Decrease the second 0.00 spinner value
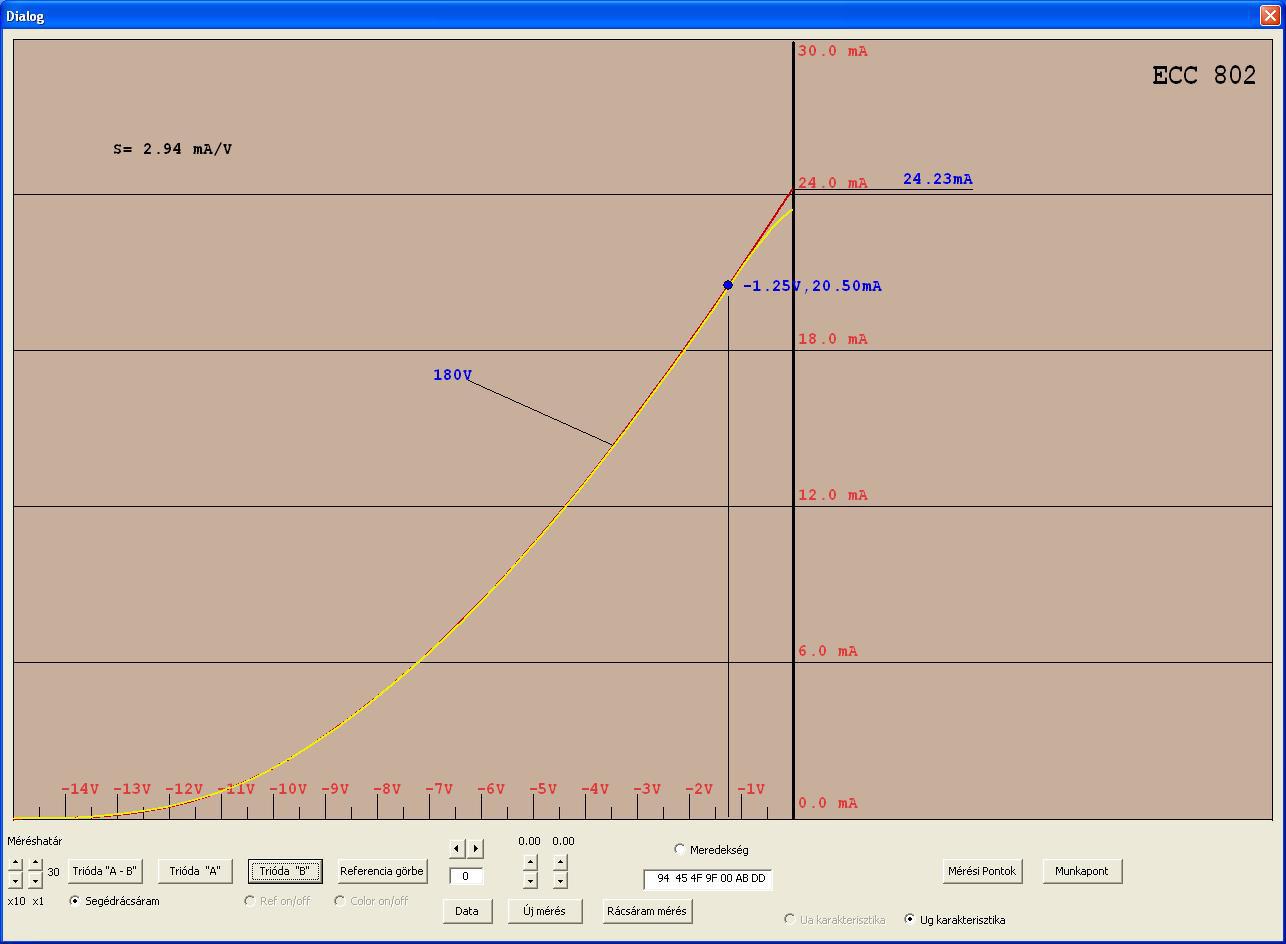Screen dimensions: 1286x944 [560, 880]
